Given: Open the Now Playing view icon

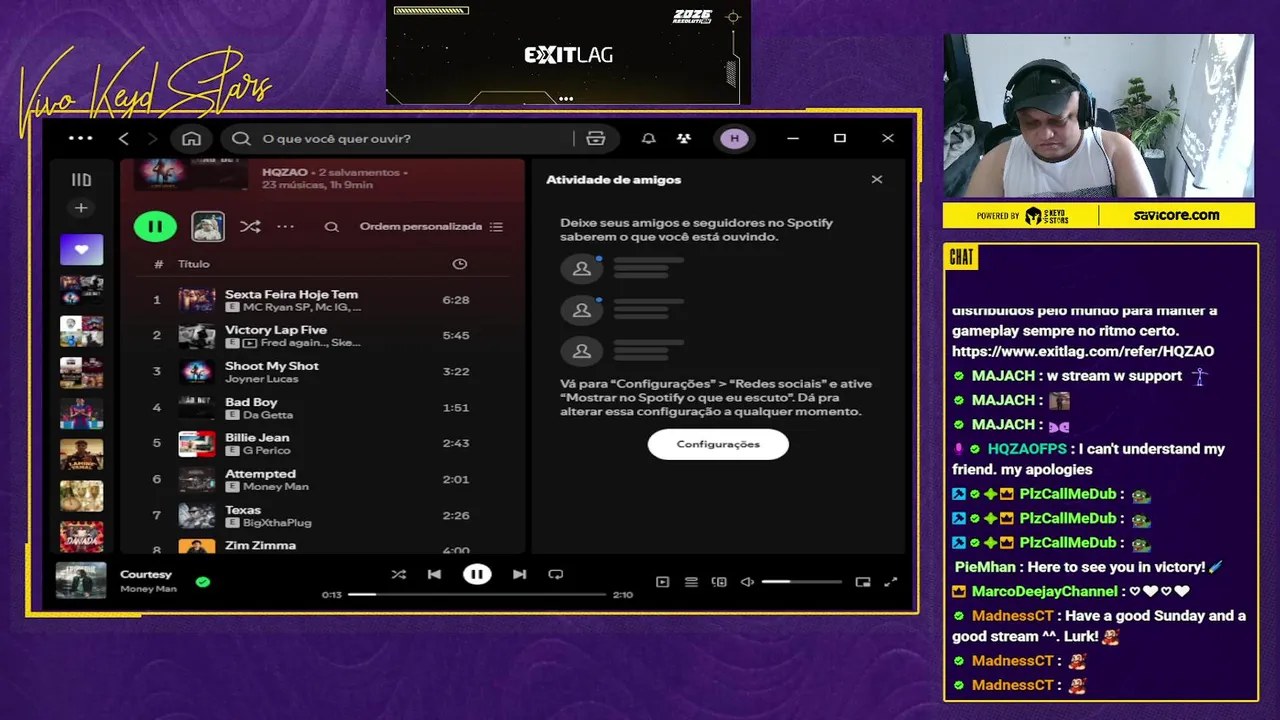Looking at the screenshot, I should [x=662, y=582].
